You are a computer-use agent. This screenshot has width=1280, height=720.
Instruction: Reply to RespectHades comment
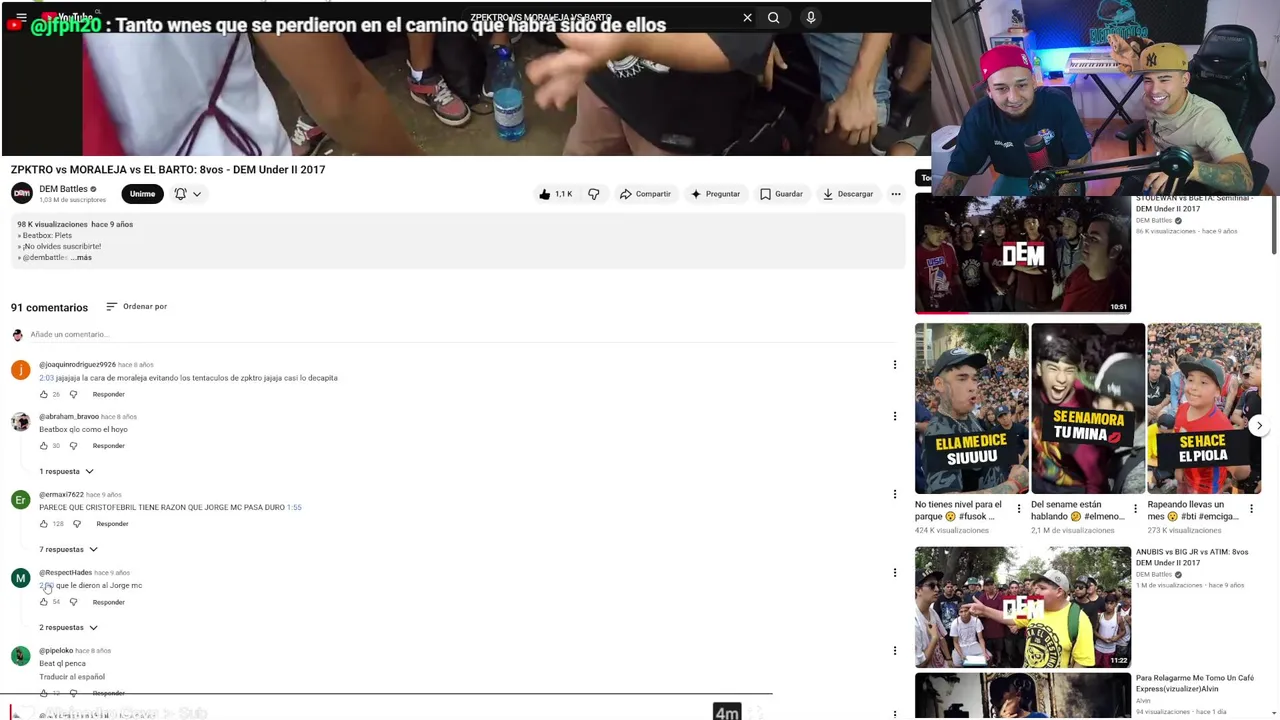click(109, 602)
